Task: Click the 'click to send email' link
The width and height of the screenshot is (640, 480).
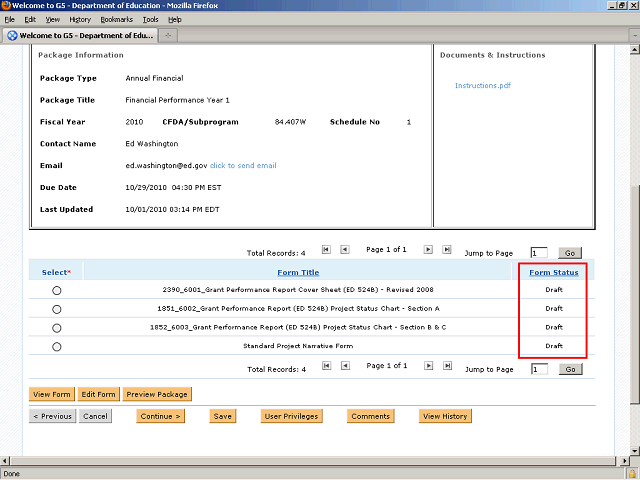Action: pos(243,165)
